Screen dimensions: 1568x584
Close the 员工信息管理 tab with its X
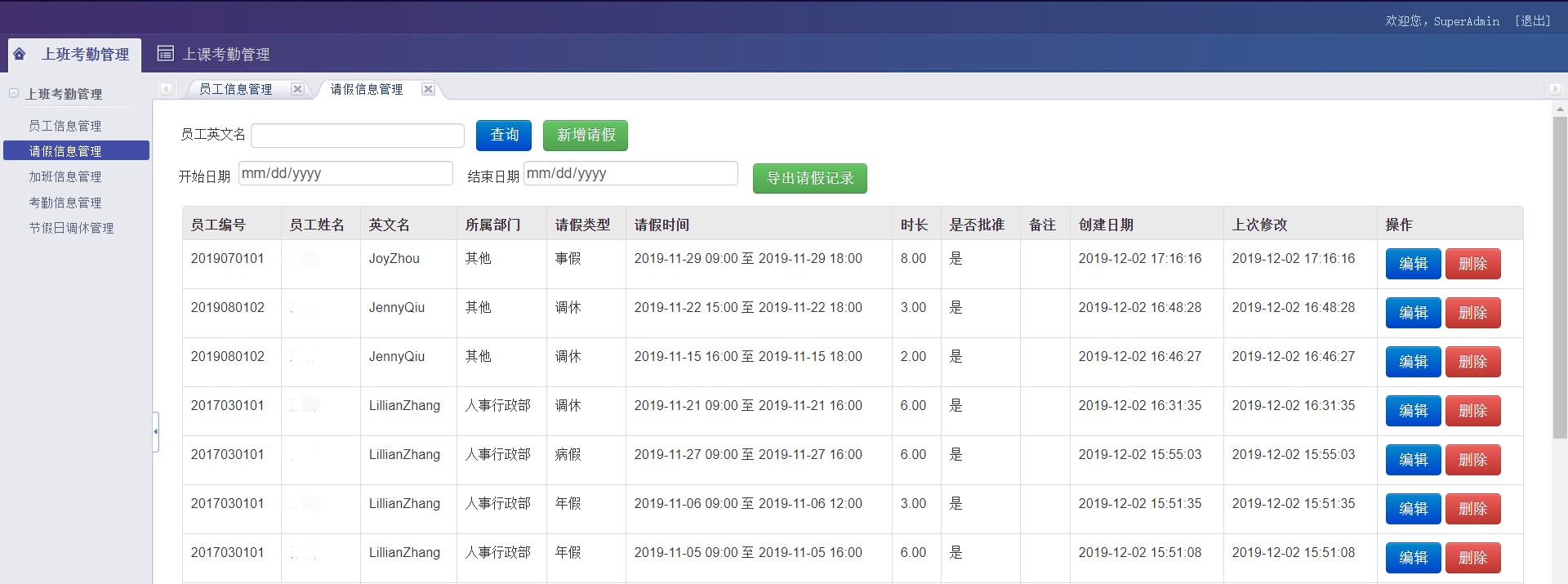[x=297, y=89]
